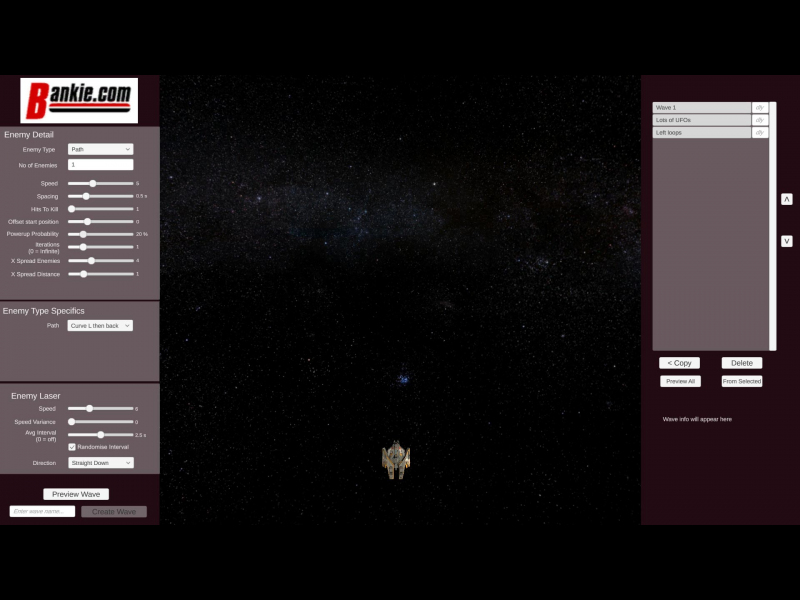
Task: Click the dly box beside Wave 1
Action: click(760, 107)
